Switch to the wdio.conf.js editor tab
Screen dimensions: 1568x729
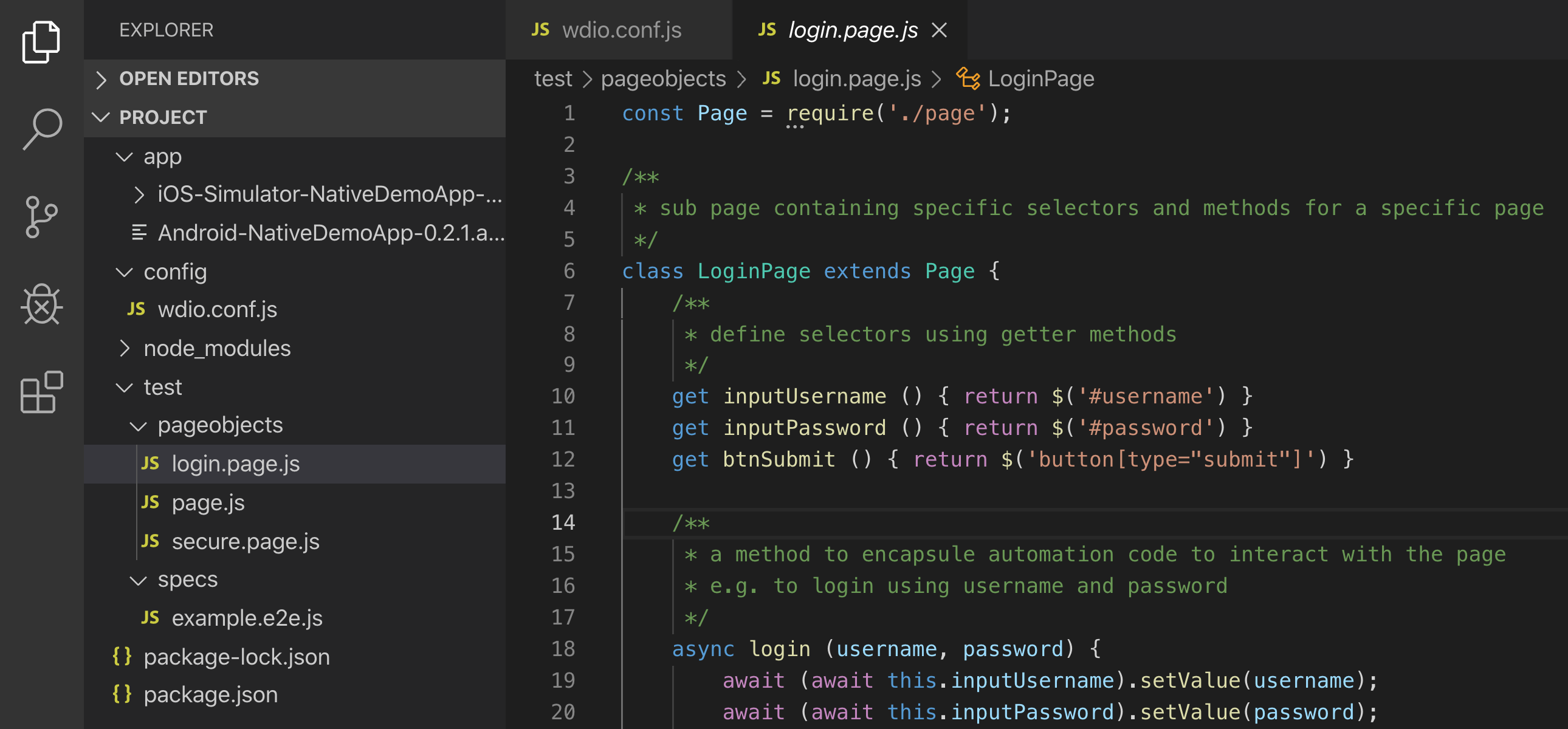(621, 30)
